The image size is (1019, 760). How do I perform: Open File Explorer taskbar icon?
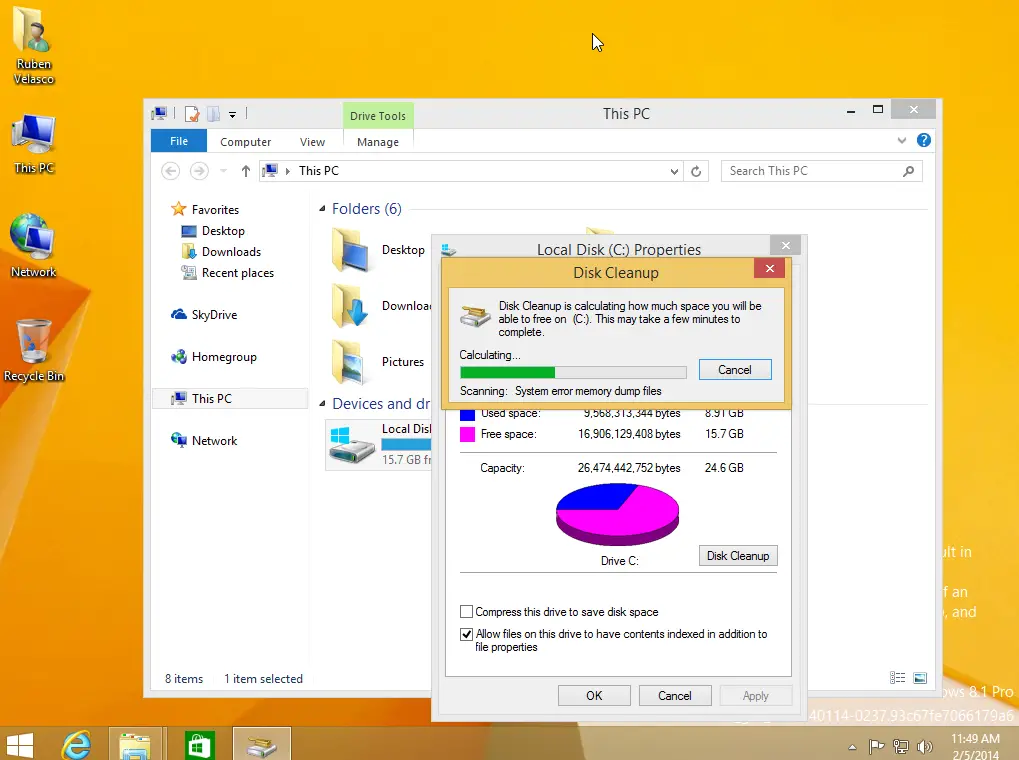(x=135, y=745)
